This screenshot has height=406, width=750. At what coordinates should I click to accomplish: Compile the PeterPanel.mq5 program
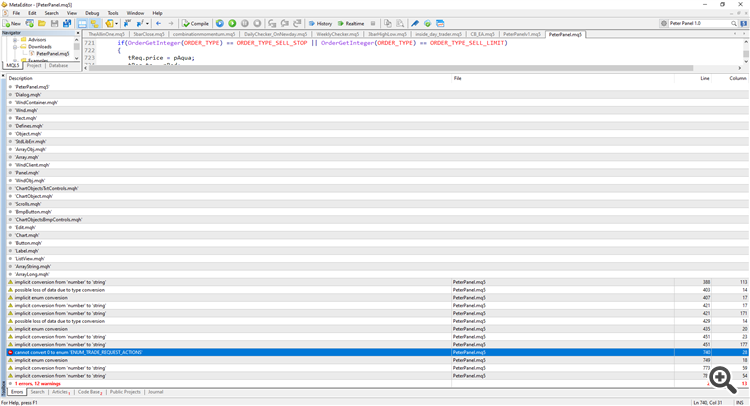[x=196, y=23]
